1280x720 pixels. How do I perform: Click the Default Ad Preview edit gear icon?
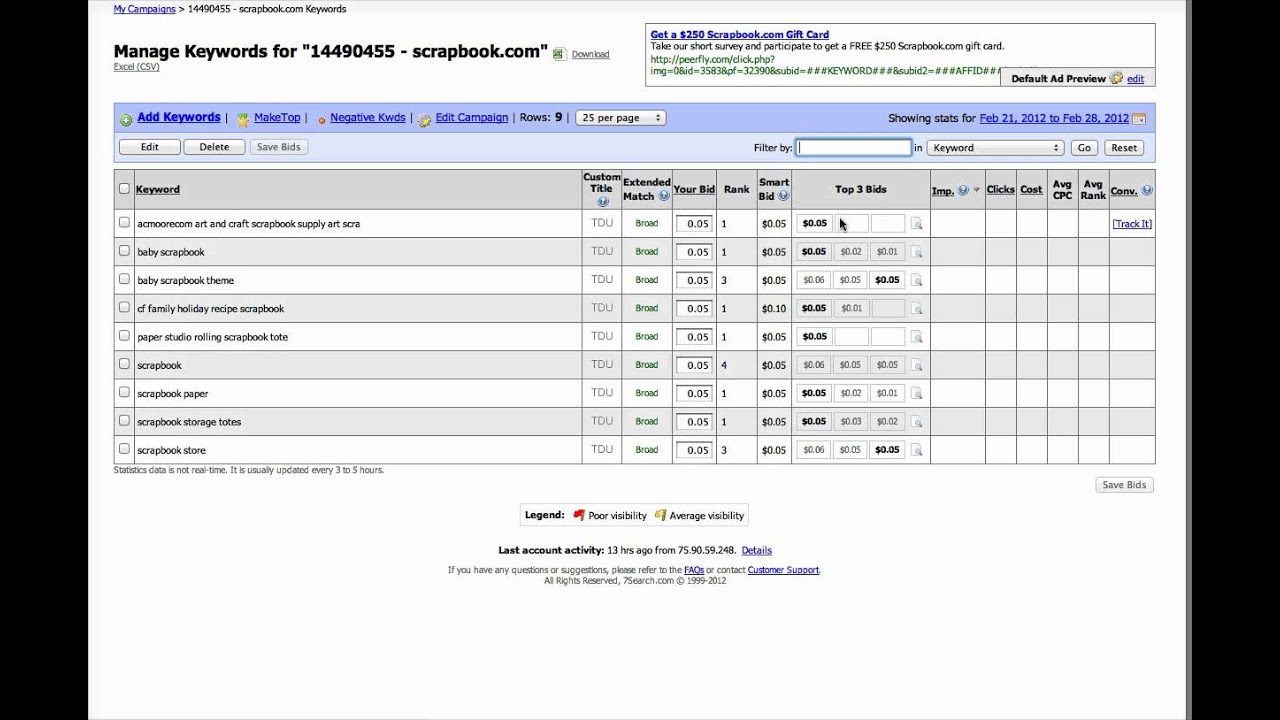pyautogui.click(x=1116, y=78)
